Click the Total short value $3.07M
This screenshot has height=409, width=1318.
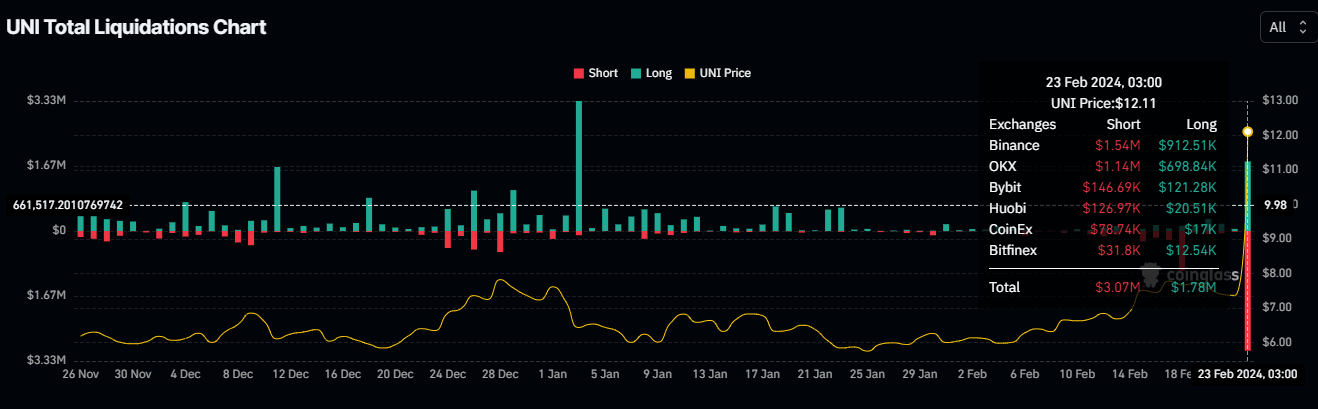tap(1120, 287)
